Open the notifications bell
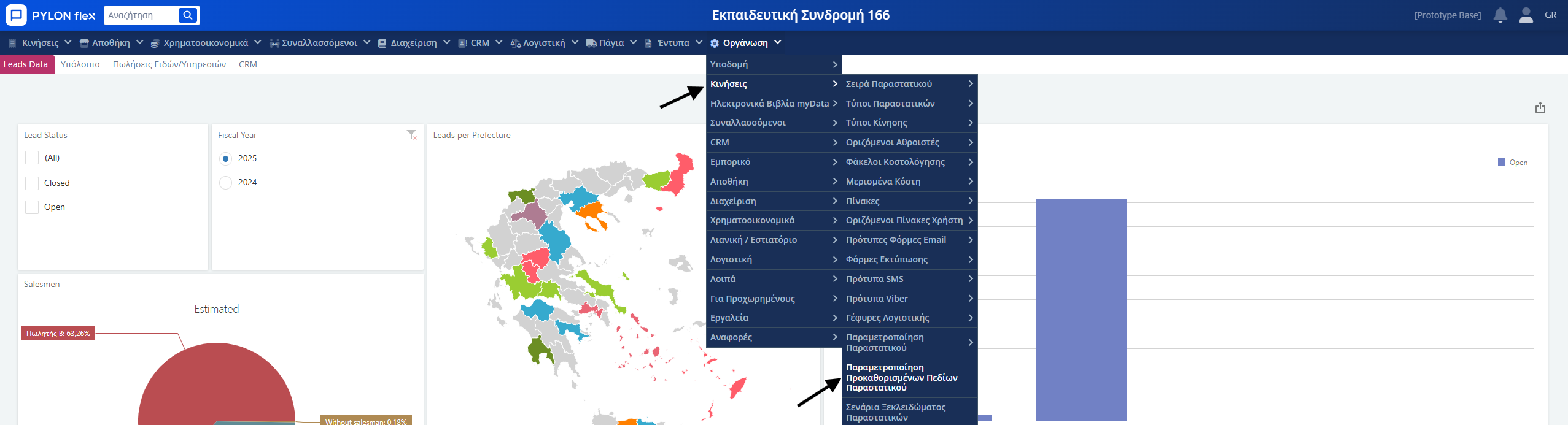The height and width of the screenshot is (425, 1568). [1500, 15]
